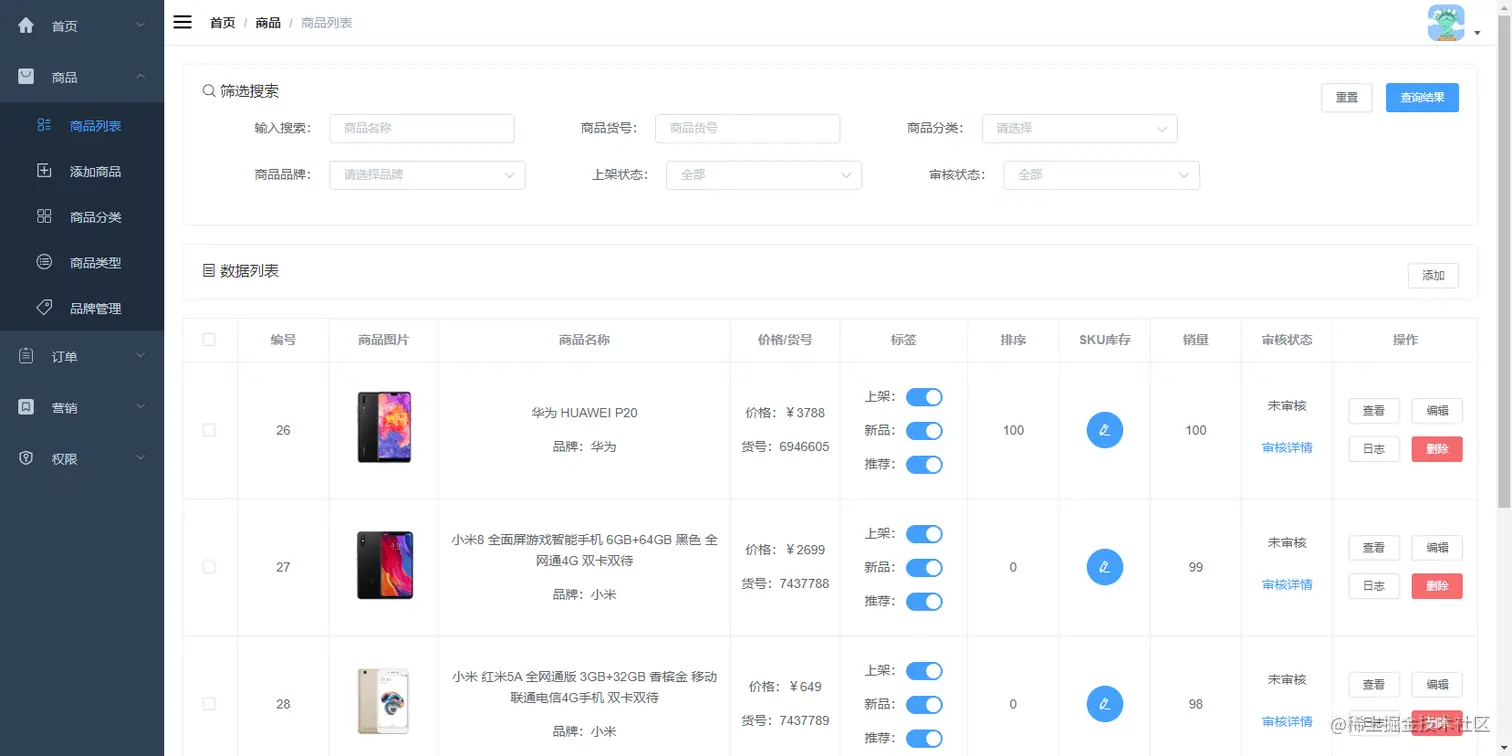
Task: Collapse the 商品 sidebar menu chevron
Action: point(141,76)
